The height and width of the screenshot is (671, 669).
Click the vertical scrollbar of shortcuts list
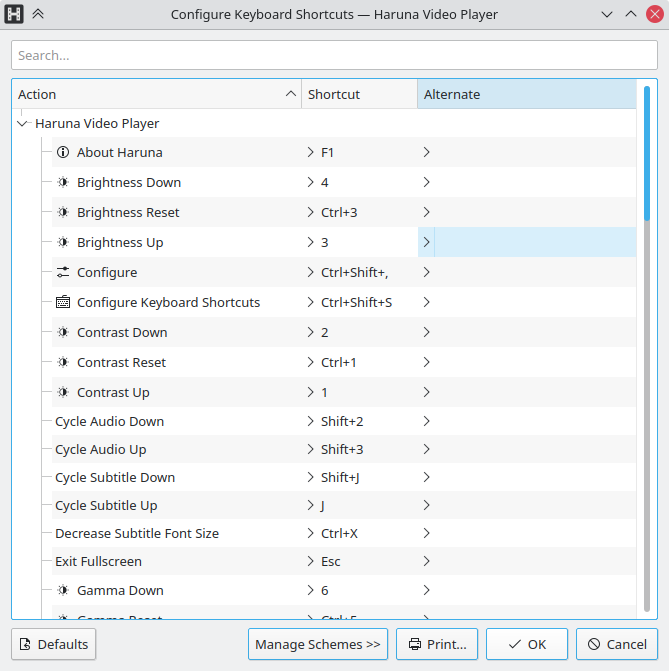click(647, 160)
